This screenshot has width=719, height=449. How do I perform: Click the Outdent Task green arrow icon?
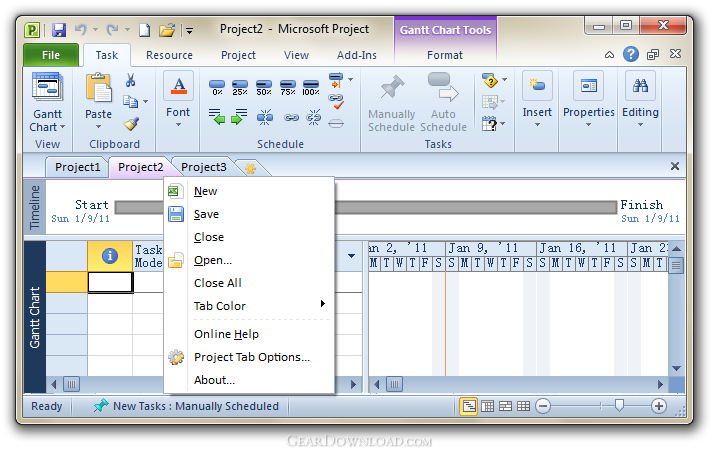coord(216,117)
